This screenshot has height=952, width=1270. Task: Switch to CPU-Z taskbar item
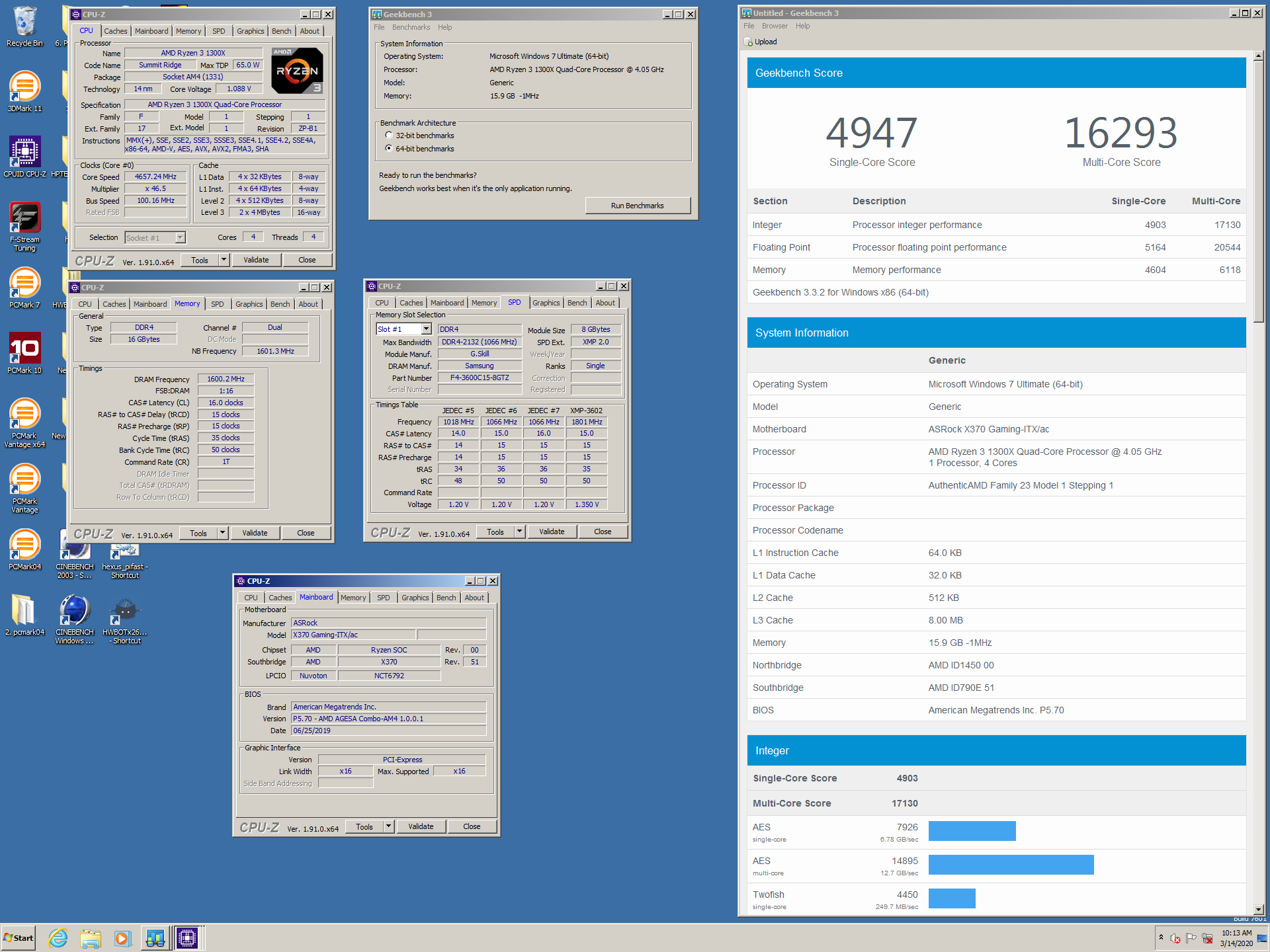coord(188,937)
